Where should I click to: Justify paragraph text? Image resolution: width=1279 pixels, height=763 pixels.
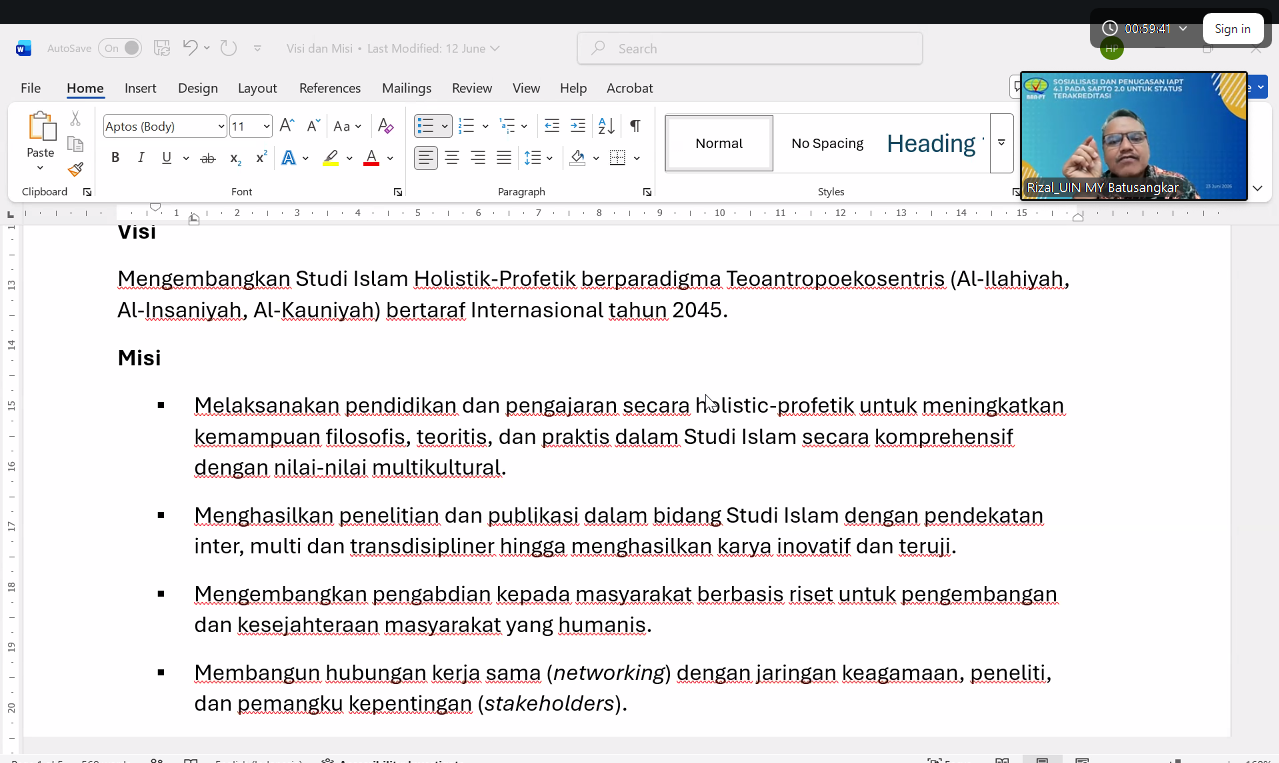click(504, 158)
